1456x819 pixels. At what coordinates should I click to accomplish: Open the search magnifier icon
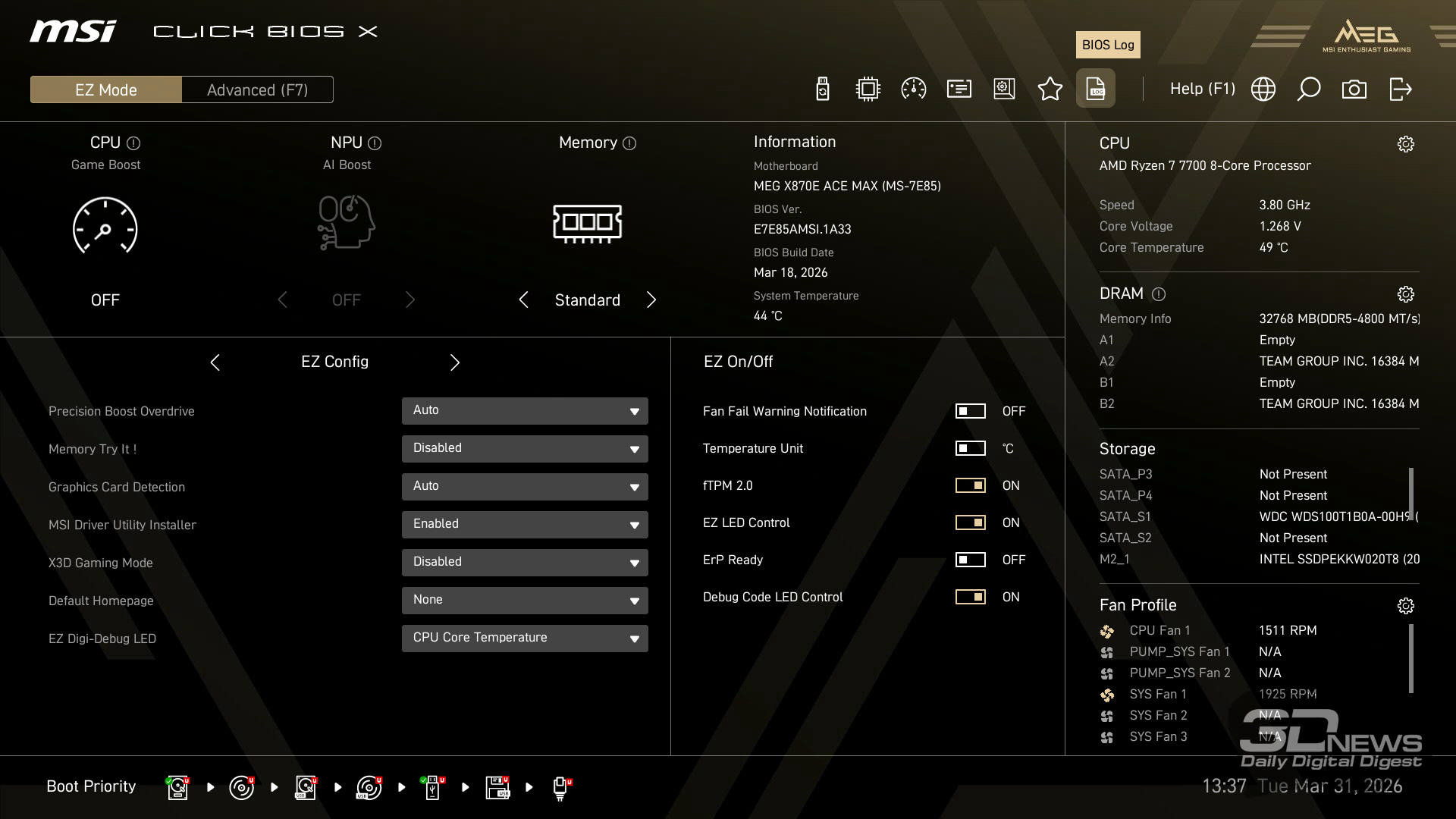pos(1308,89)
